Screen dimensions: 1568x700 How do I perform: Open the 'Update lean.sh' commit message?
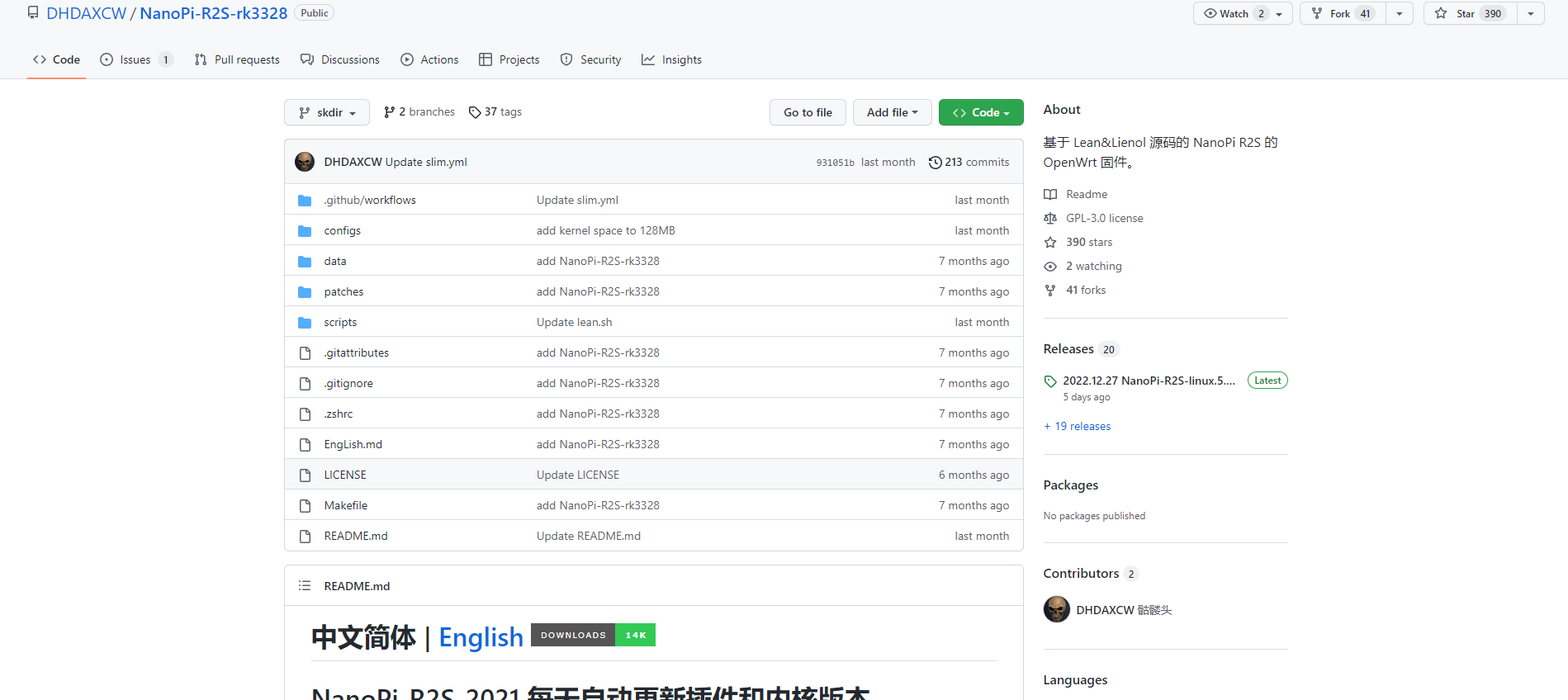[575, 322]
